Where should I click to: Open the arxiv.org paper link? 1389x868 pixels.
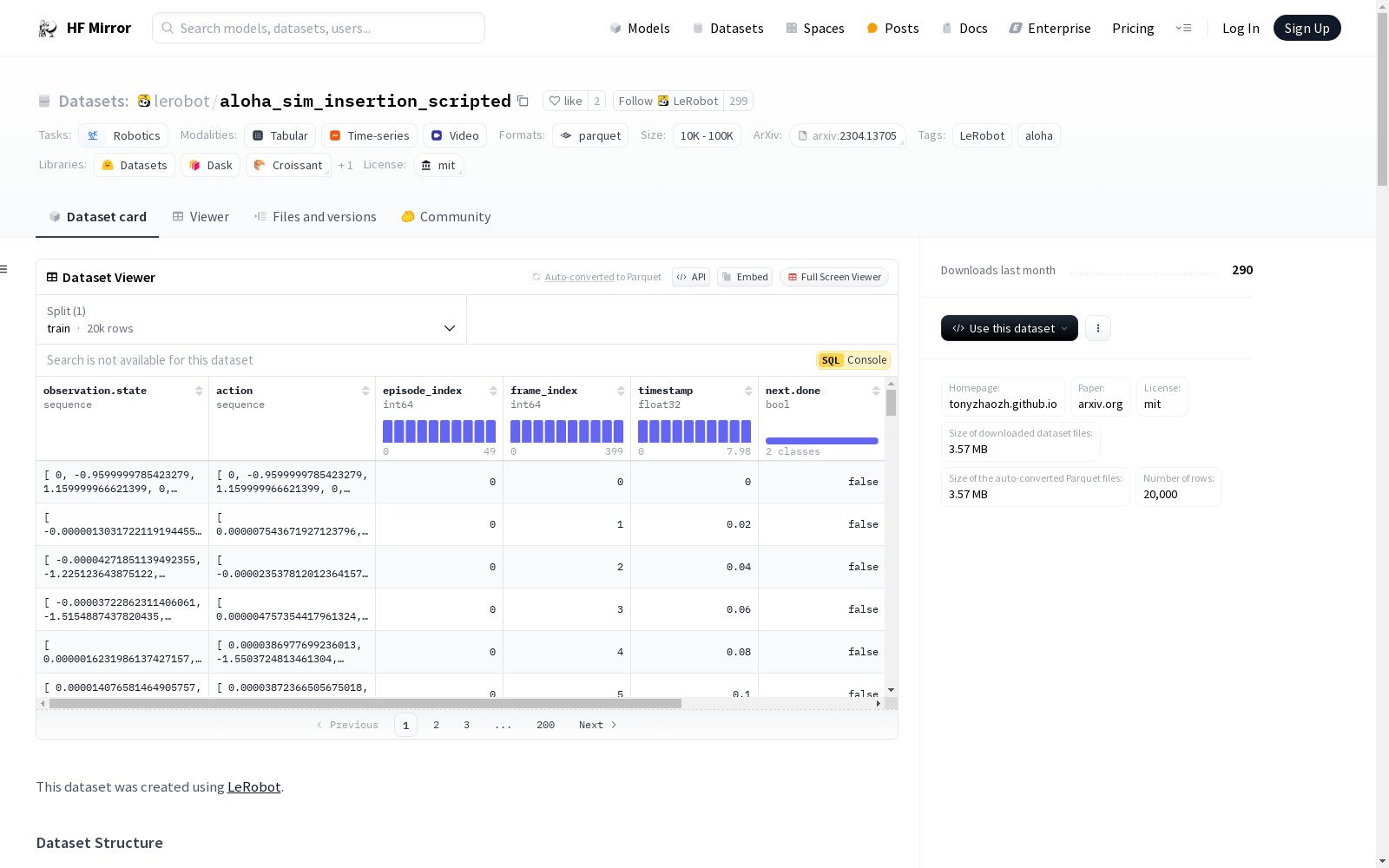[x=1100, y=404]
